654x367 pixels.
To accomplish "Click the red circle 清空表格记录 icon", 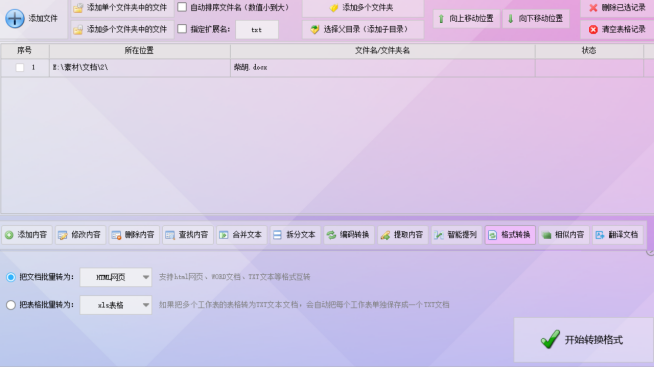I will pyautogui.click(x=593, y=30).
